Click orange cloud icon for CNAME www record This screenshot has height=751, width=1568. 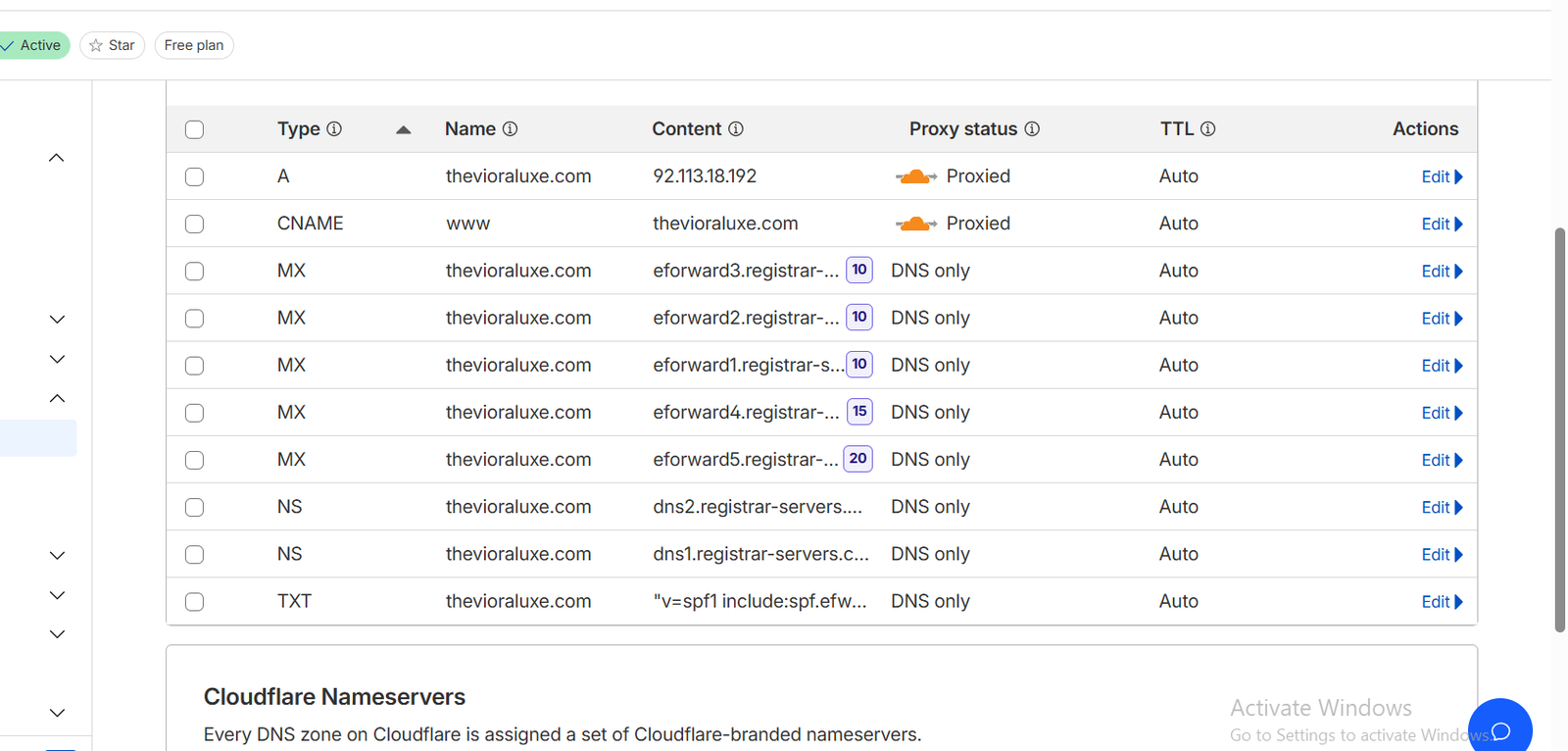[915, 224]
